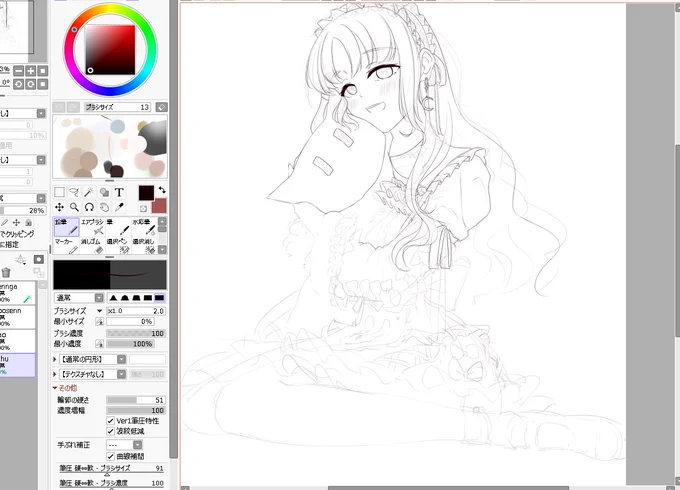Click the dark foreground color swatch

tap(146, 193)
